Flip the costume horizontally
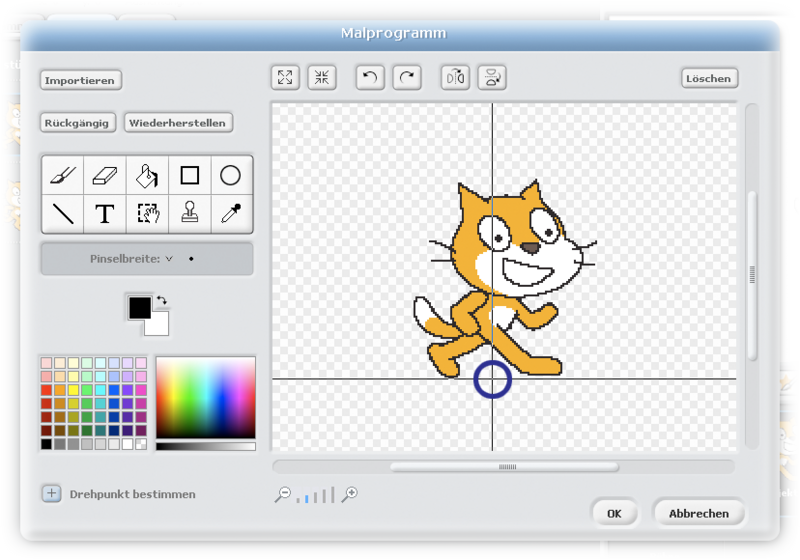This screenshot has height=560, width=800. pos(455,78)
